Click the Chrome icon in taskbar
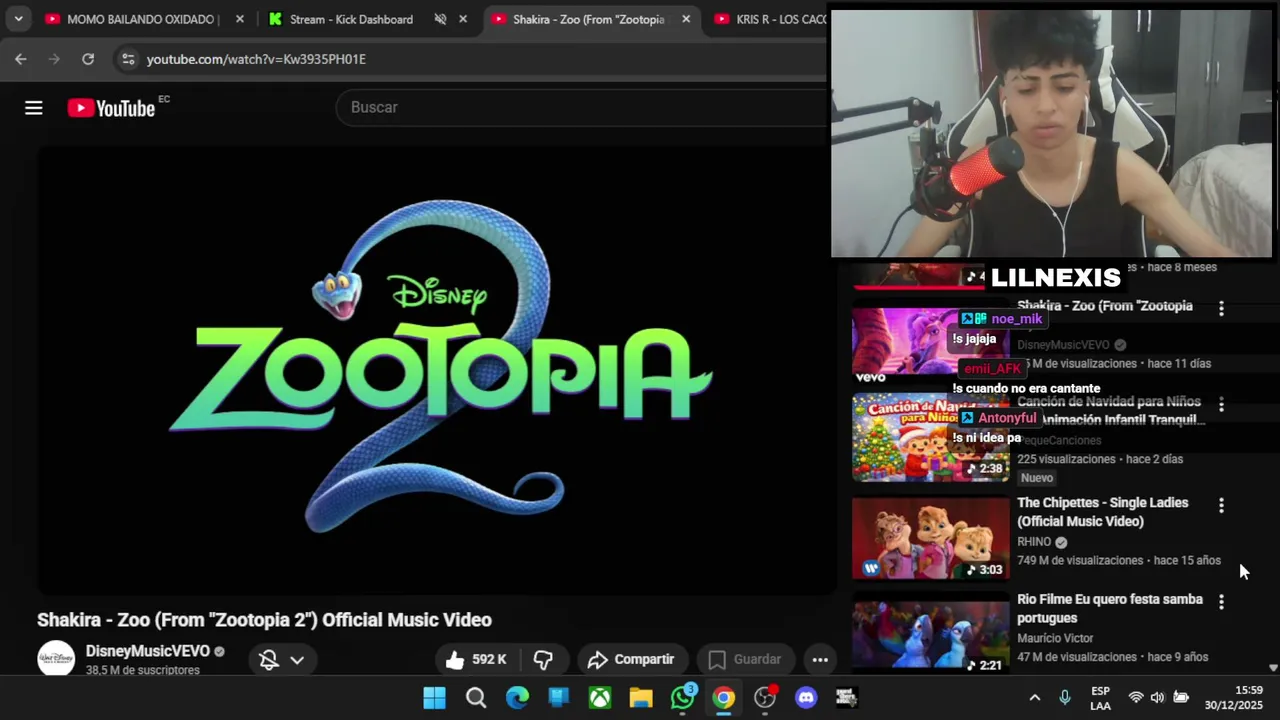 [x=723, y=698]
